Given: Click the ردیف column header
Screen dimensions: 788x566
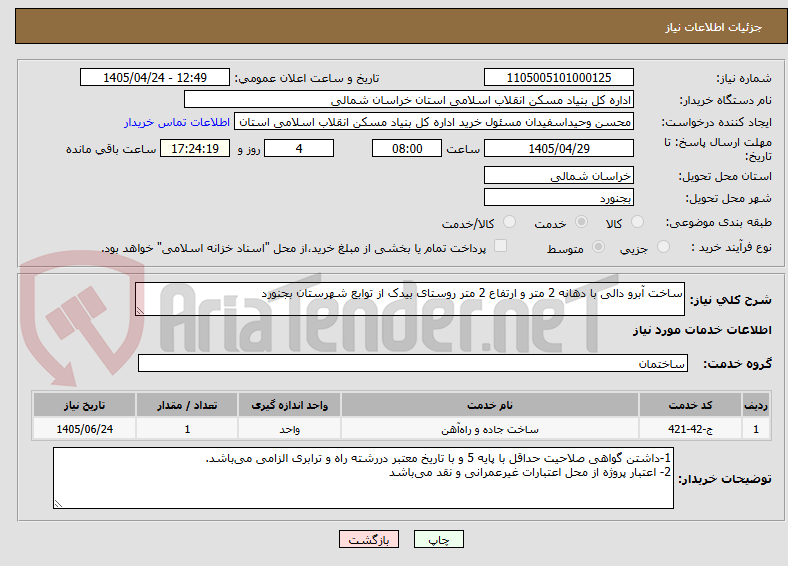Looking at the screenshot, I should (x=756, y=405).
